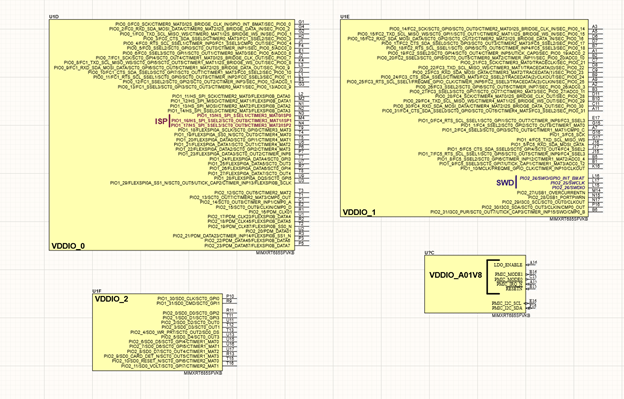This screenshot has width=624, height=399.
Task: Select the PIO2_11/SD0_VOLT pin name
Action: (x=170, y=366)
